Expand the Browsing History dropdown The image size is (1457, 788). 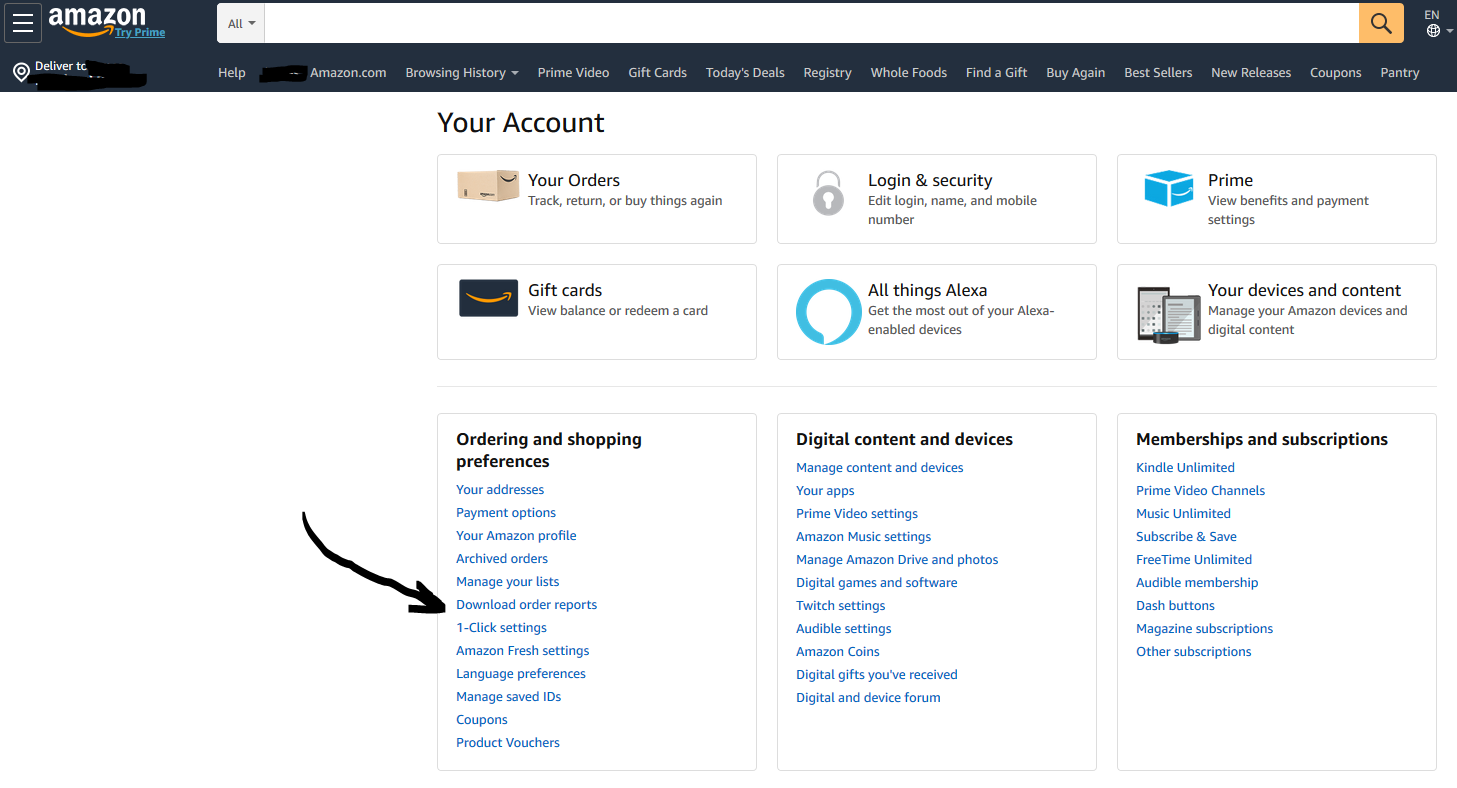(462, 72)
